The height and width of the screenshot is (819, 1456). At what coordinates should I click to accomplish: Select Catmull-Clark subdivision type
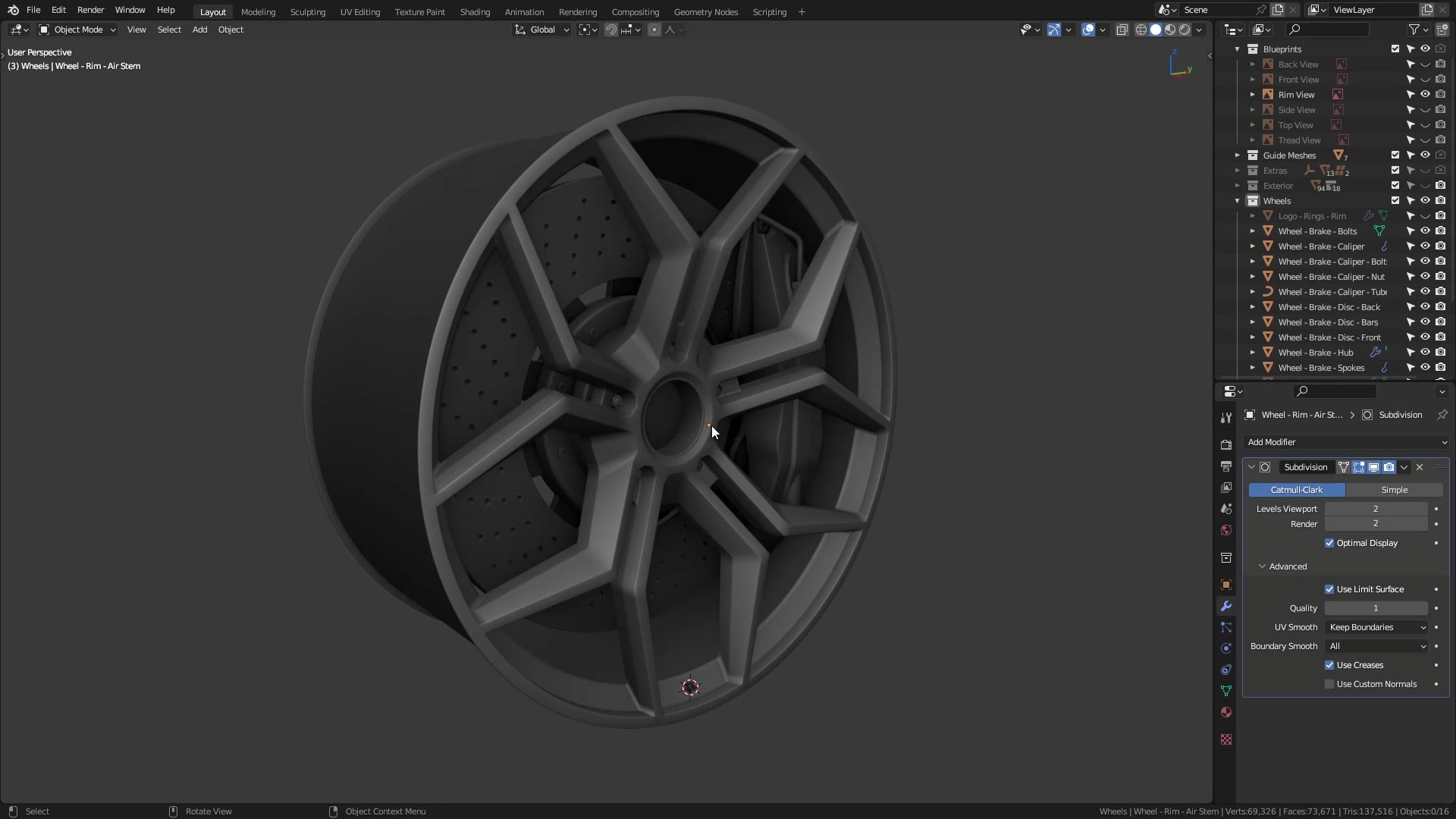(x=1297, y=490)
